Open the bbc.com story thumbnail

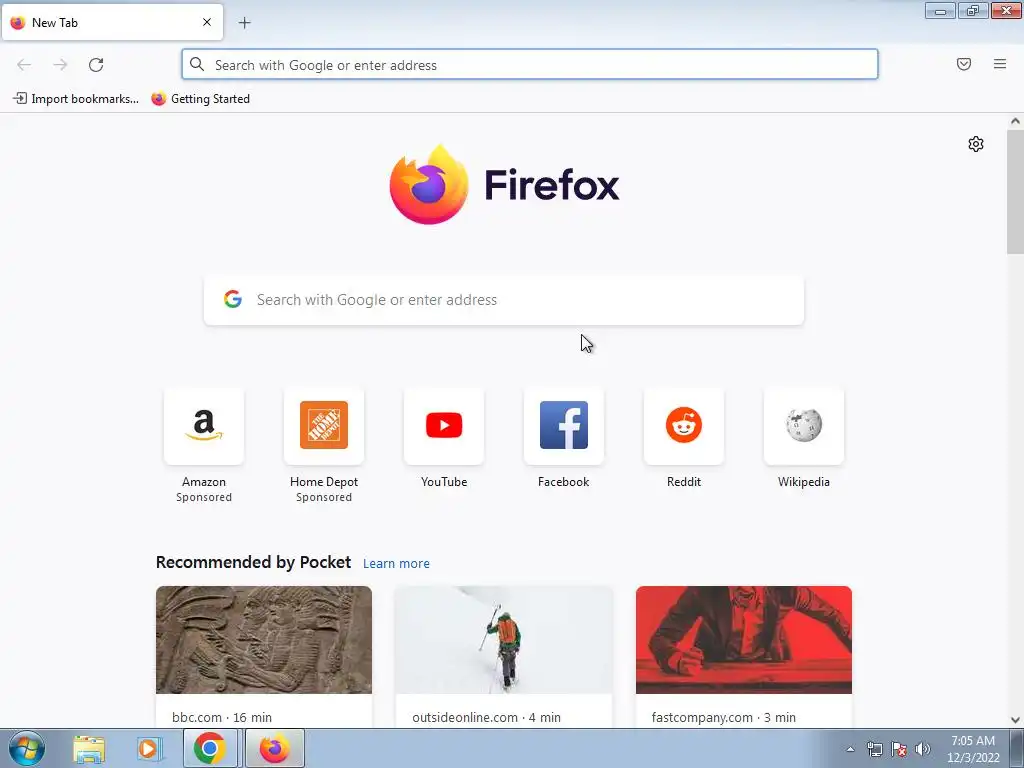(x=264, y=640)
